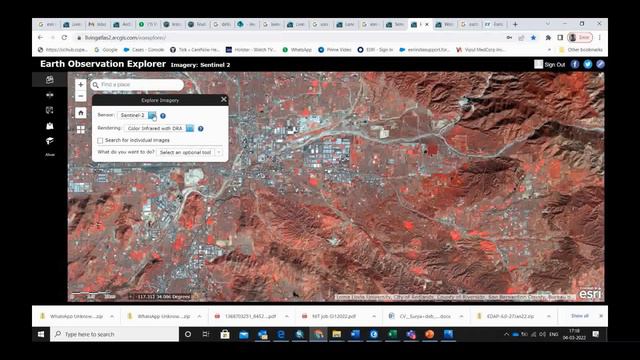Image resolution: width=640 pixels, height=360 pixels.
Task: Open Rendering dropdown Color Infrared with DRA
Action: tap(190, 129)
